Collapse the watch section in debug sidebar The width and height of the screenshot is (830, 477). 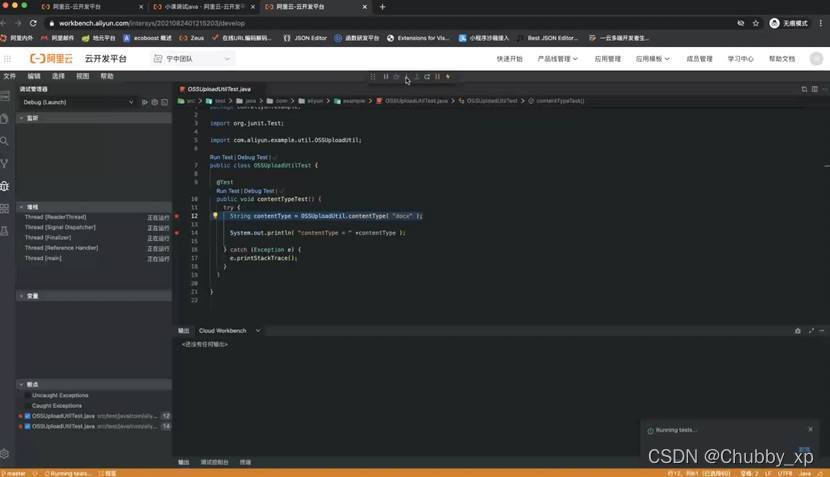pyautogui.click(x=94, y=118)
